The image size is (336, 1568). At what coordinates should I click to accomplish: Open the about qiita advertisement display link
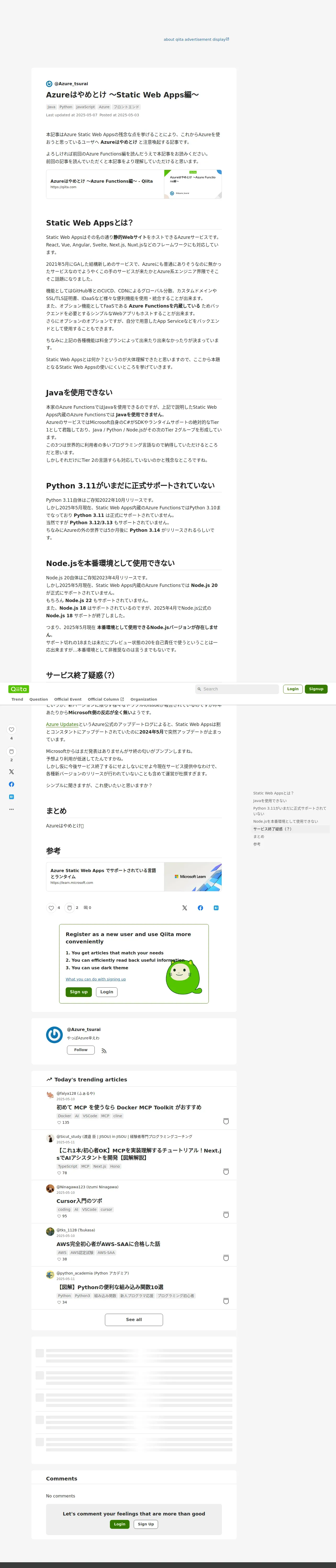[x=196, y=39]
